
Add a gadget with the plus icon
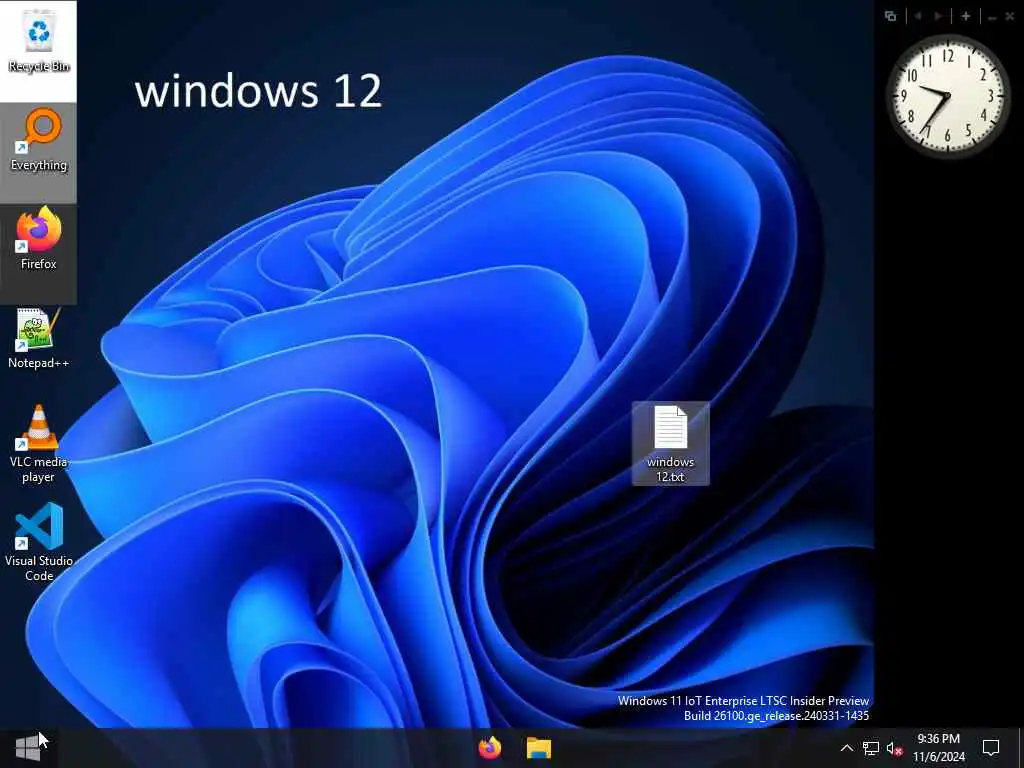pos(966,16)
